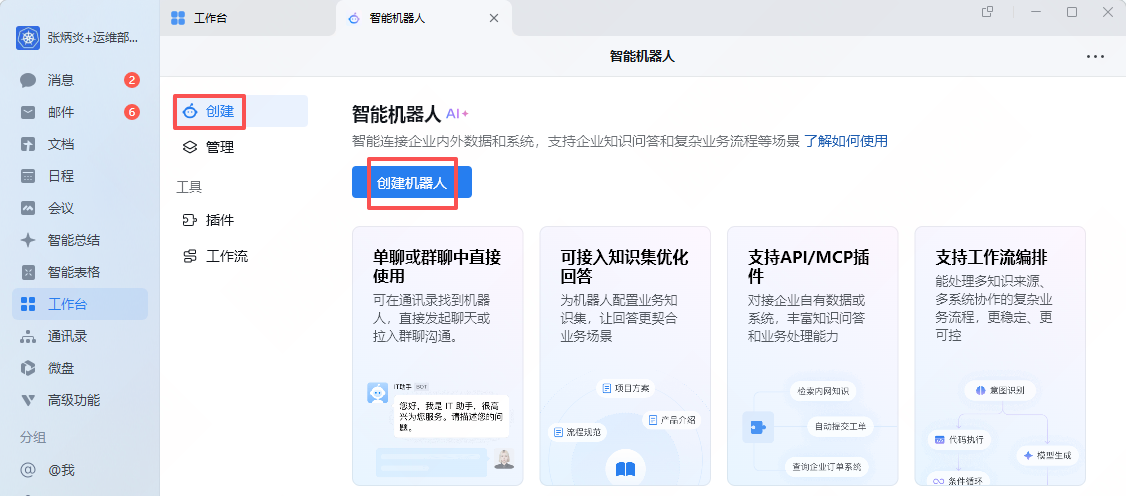Open the 消息 chat bubble icon
This screenshot has height=496, width=1126.
coord(28,80)
